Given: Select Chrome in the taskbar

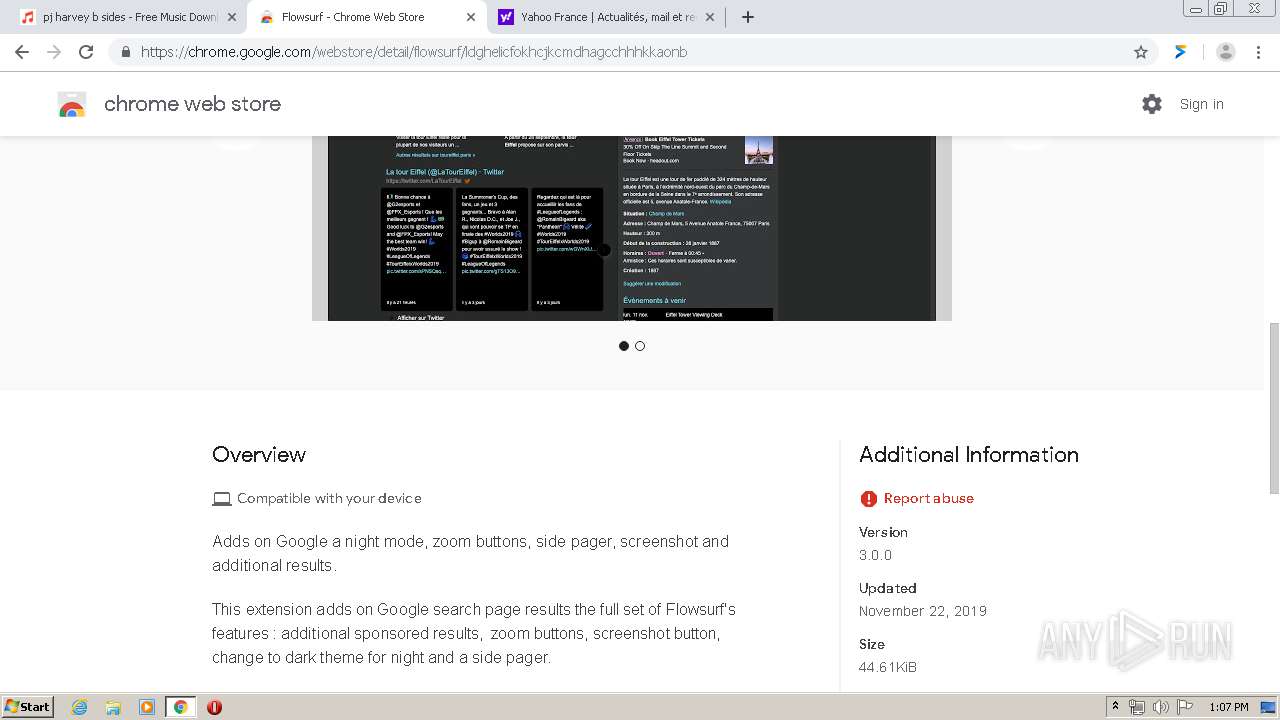Looking at the screenshot, I should [x=181, y=707].
